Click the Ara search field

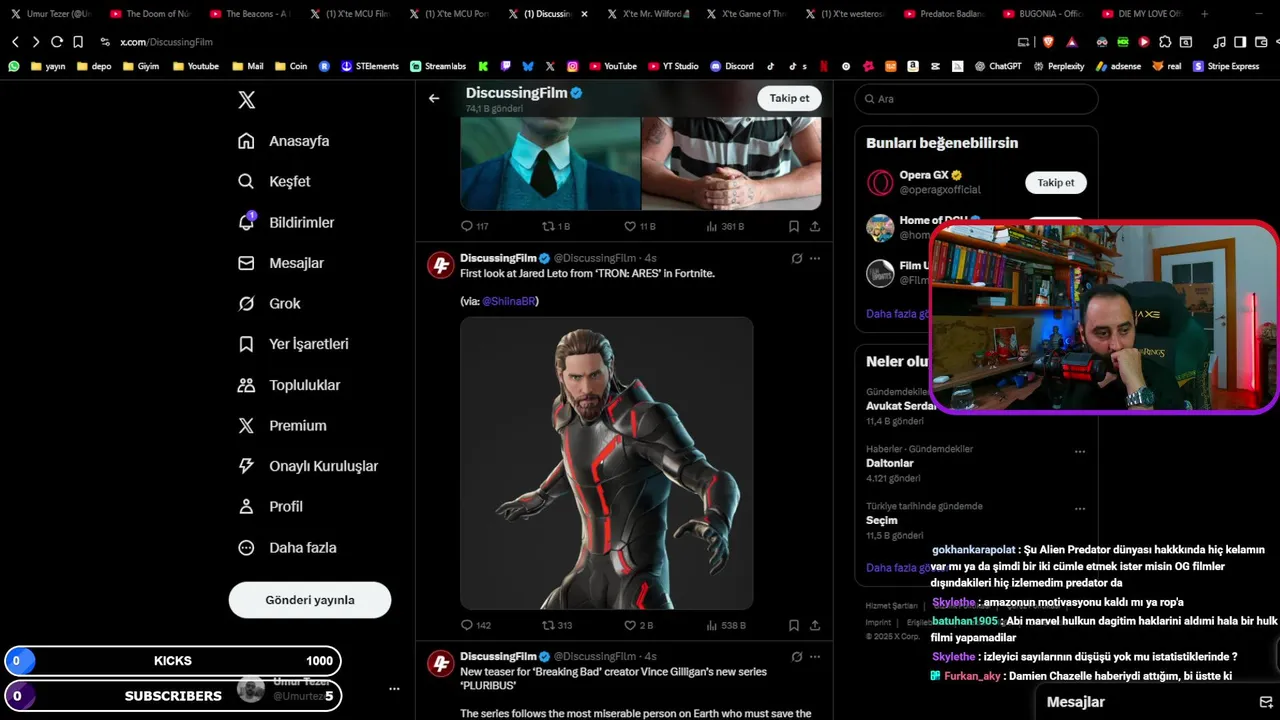[976, 99]
